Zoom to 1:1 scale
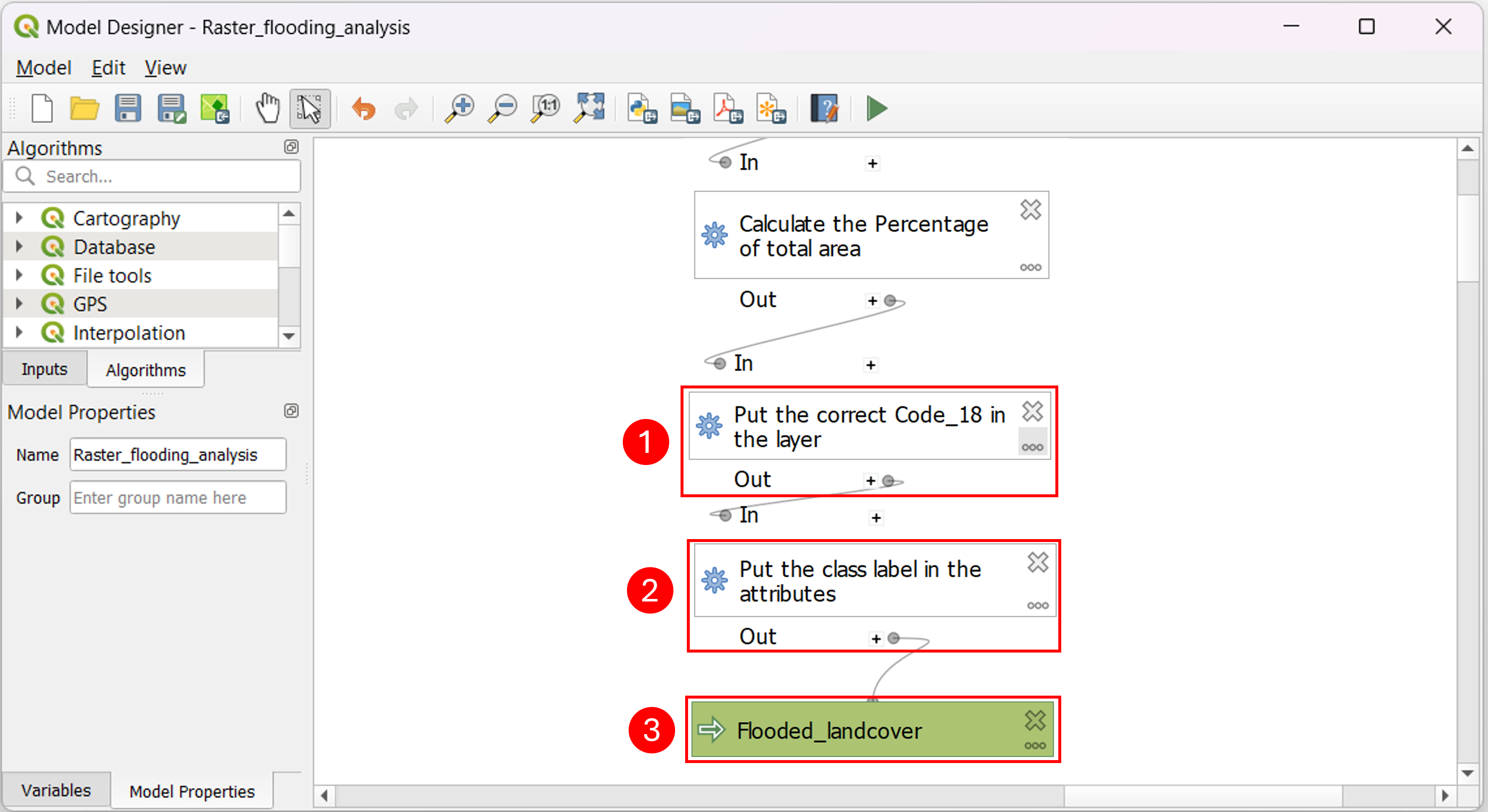 [545, 108]
